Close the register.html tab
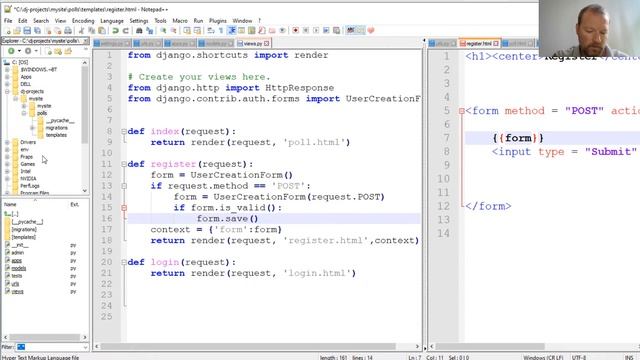The height and width of the screenshot is (360, 640). tap(496, 43)
